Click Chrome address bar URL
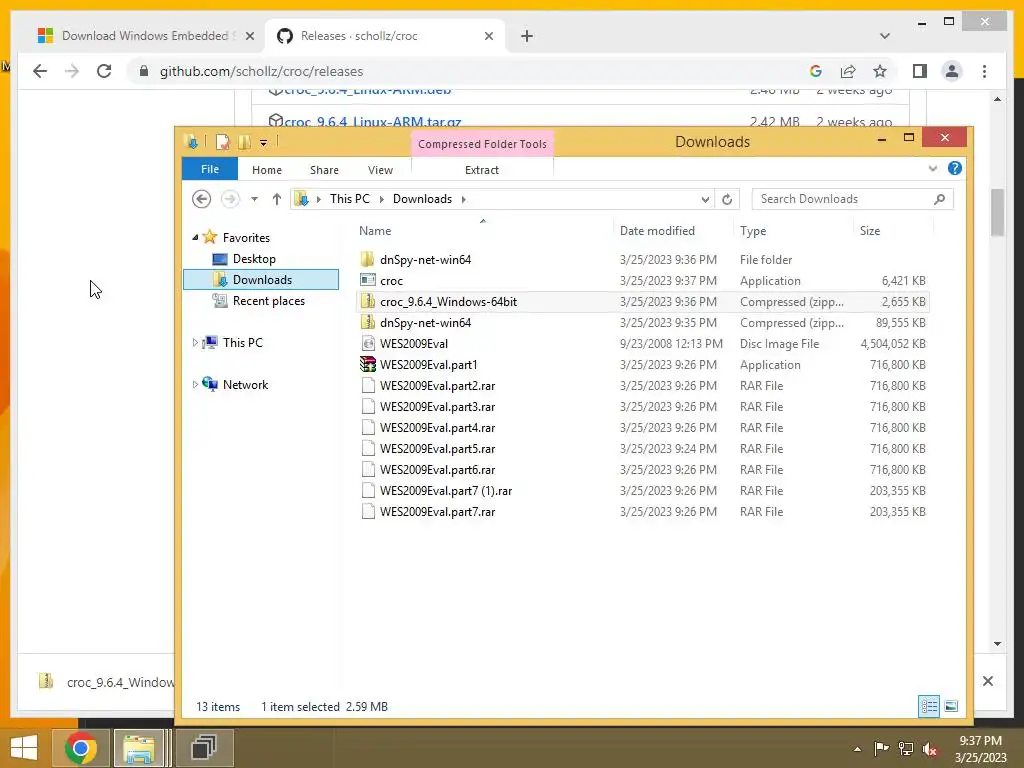 (261, 71)
